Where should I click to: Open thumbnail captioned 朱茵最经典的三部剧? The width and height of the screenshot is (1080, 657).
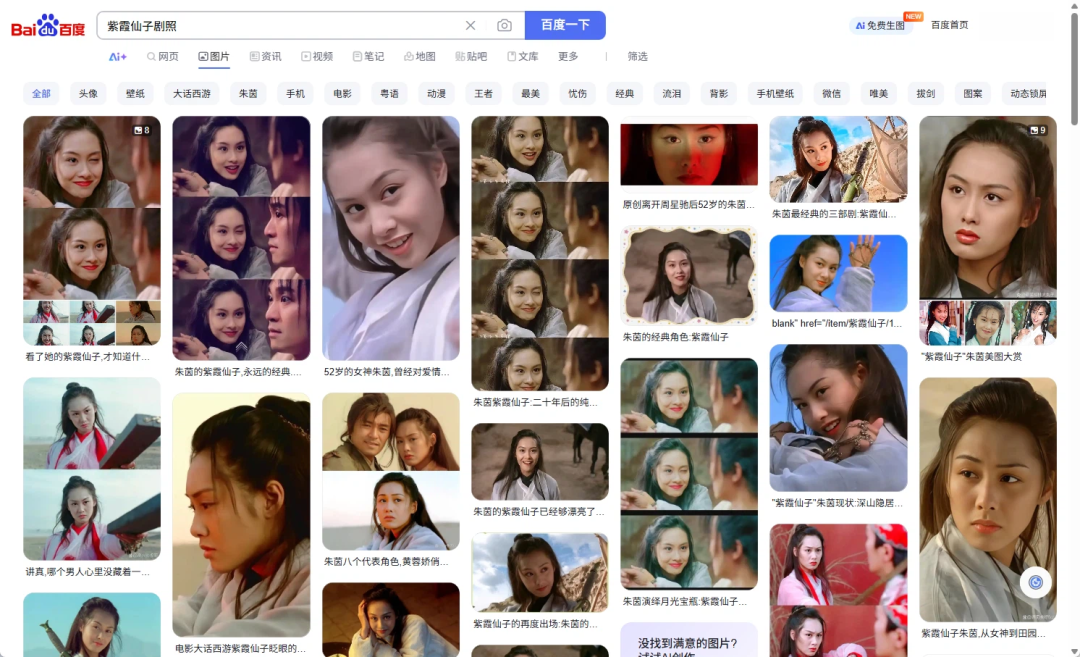coord(838,159)
